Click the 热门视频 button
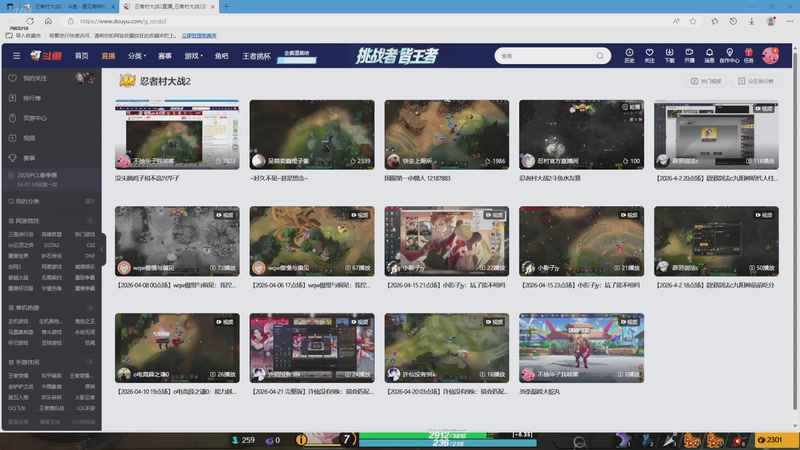The height and width of the screenshot is (450, 800). (706, 81)
